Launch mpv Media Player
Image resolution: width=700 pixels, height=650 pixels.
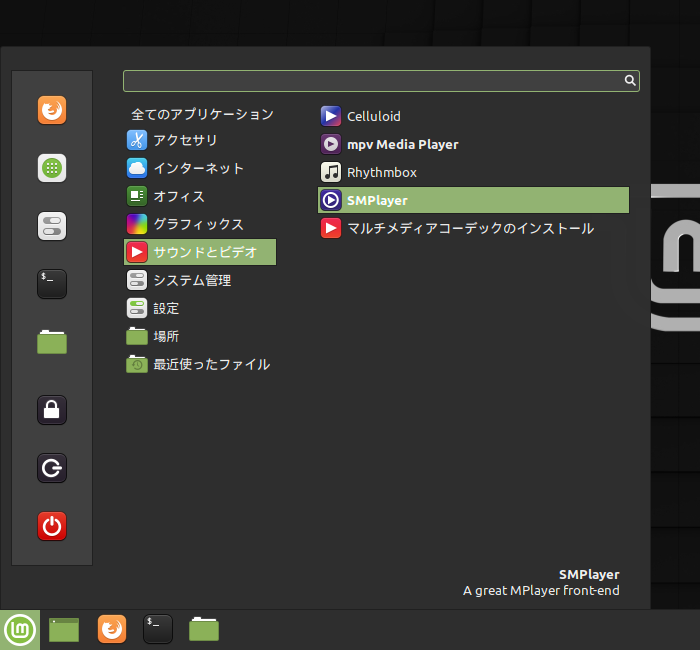473,144
